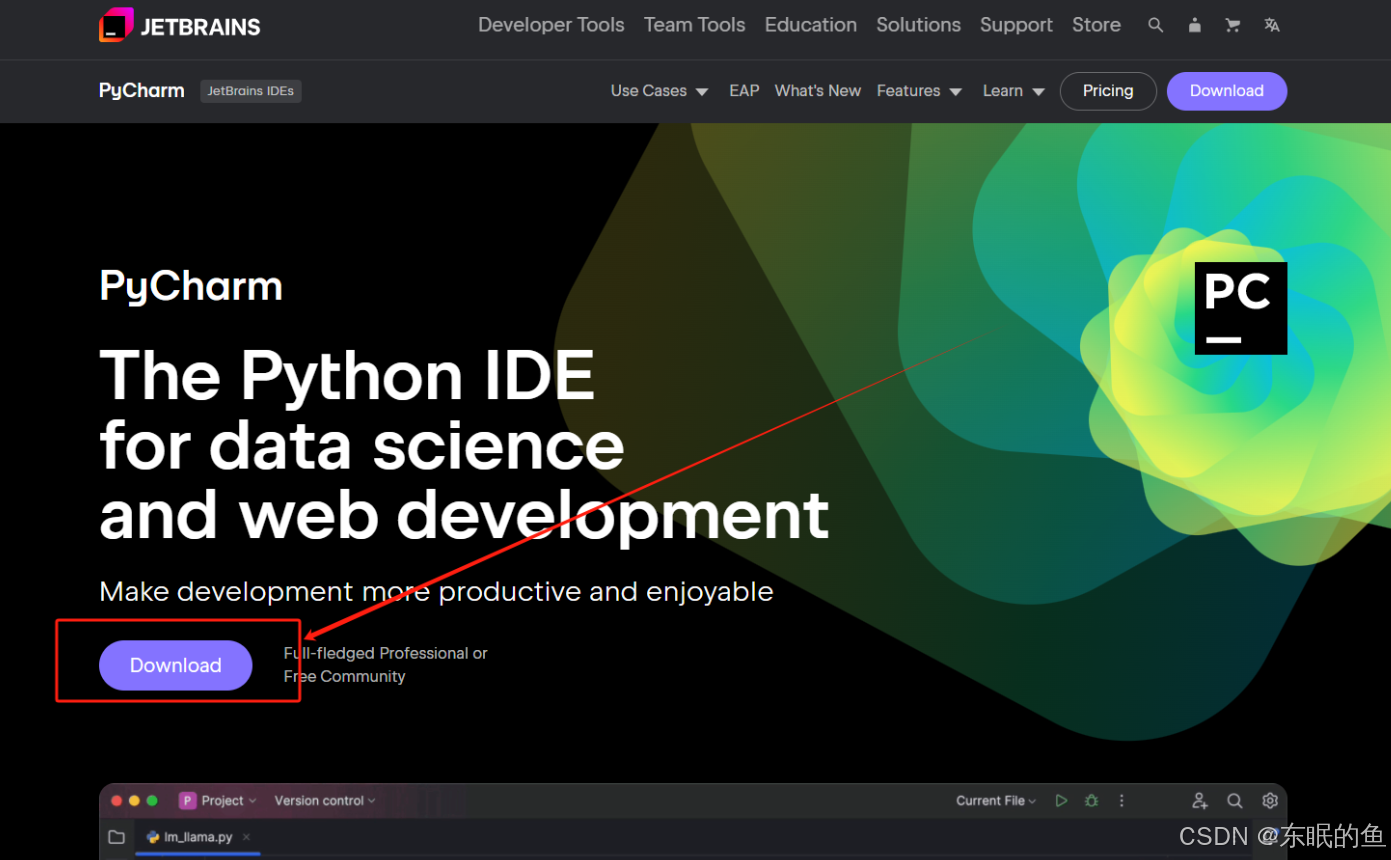Open Support menu

(1016, 25)
